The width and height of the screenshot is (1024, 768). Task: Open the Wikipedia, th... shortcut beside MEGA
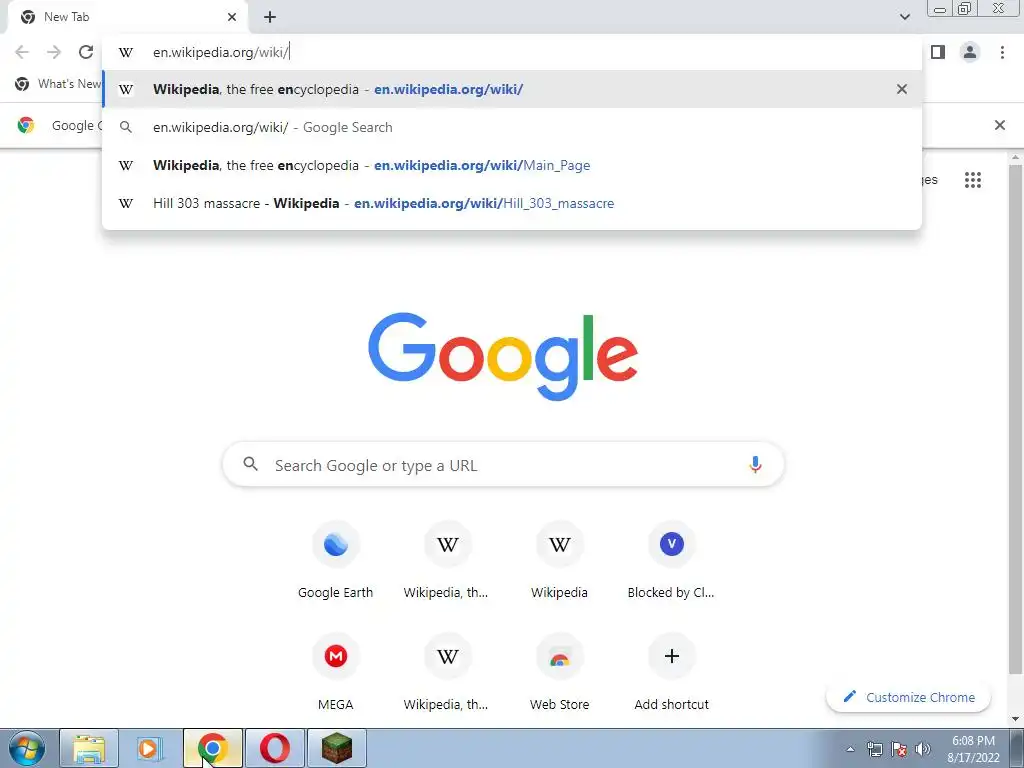coord(447,673)
